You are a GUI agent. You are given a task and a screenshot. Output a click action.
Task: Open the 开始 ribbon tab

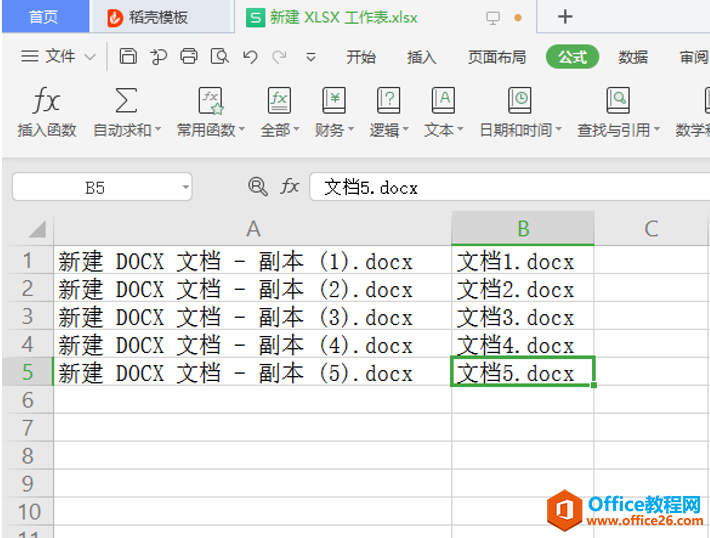(x=361, y=57)
